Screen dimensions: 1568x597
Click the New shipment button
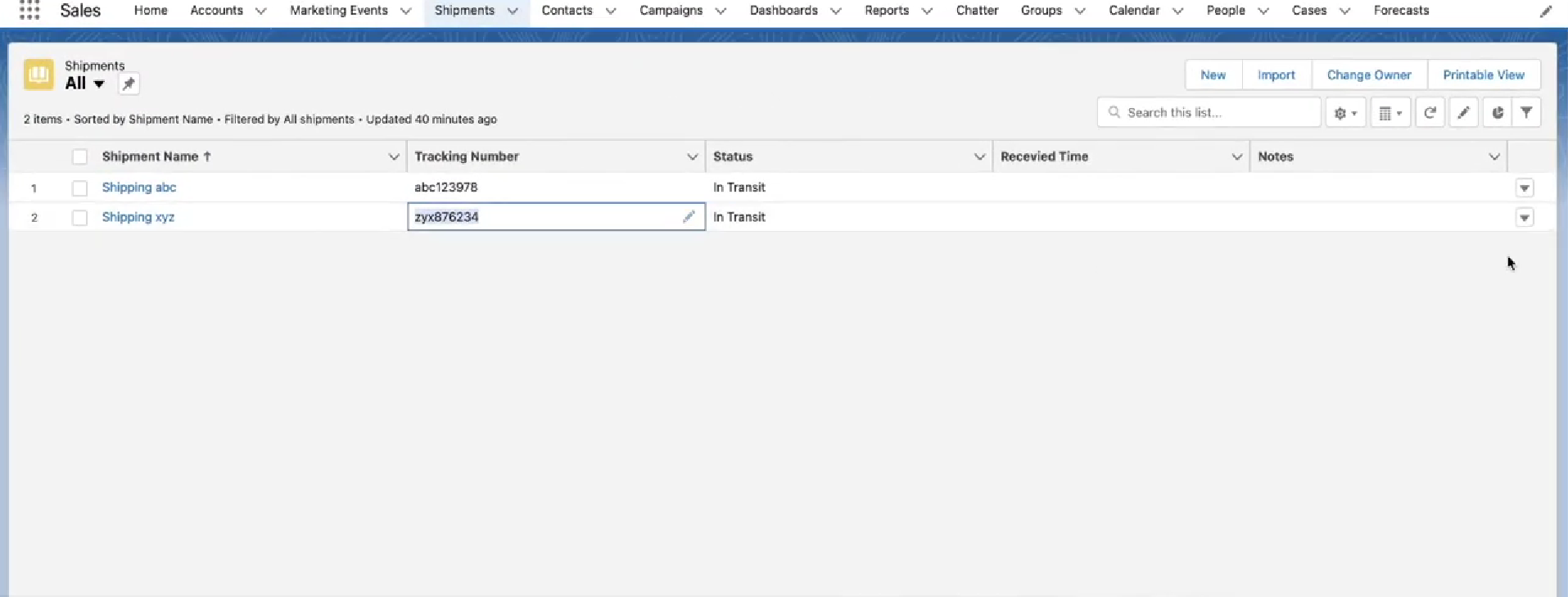pos(1213,75)
